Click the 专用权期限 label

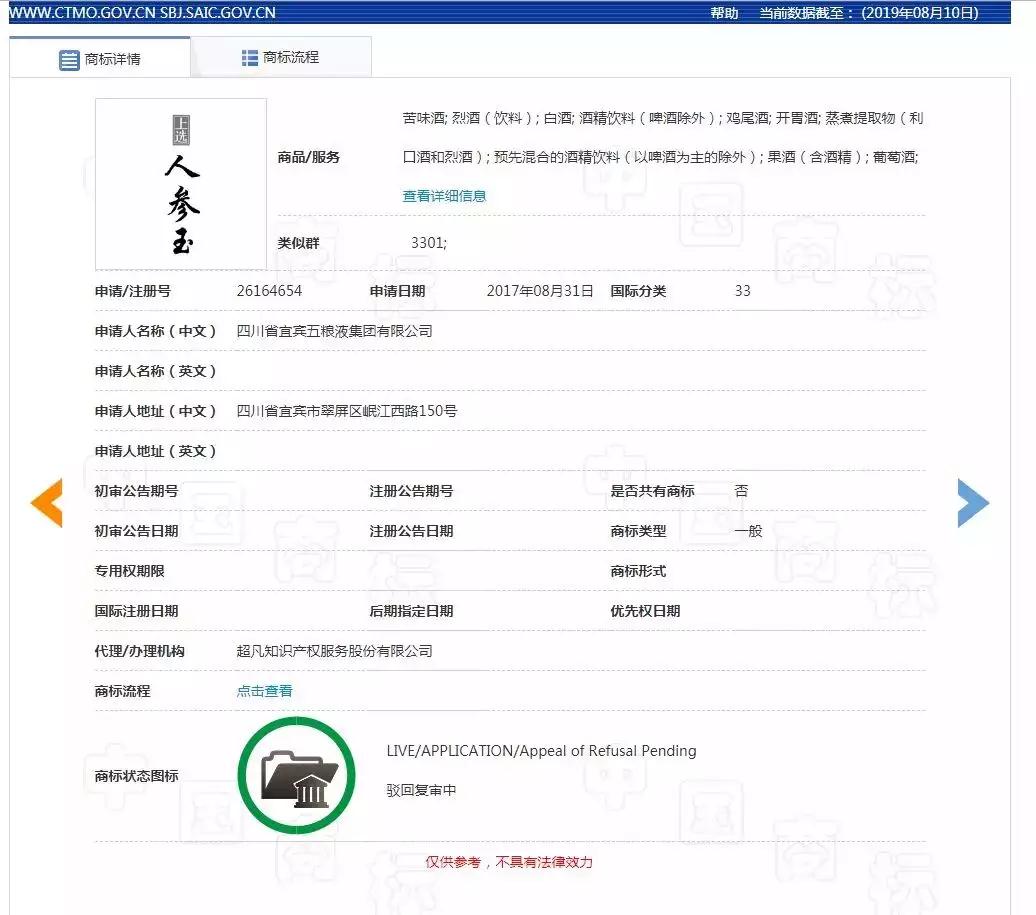[130, 571]
